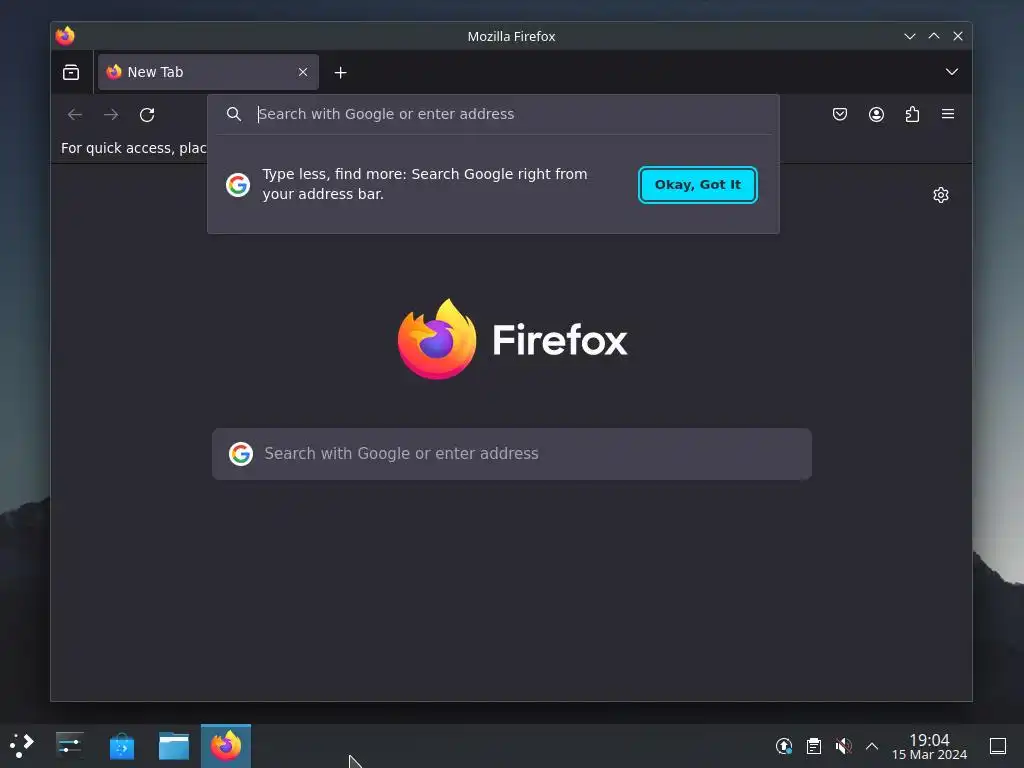
Task: Click the Google icon in page search box
Action: pyautogui.click(x=240, y=454)
